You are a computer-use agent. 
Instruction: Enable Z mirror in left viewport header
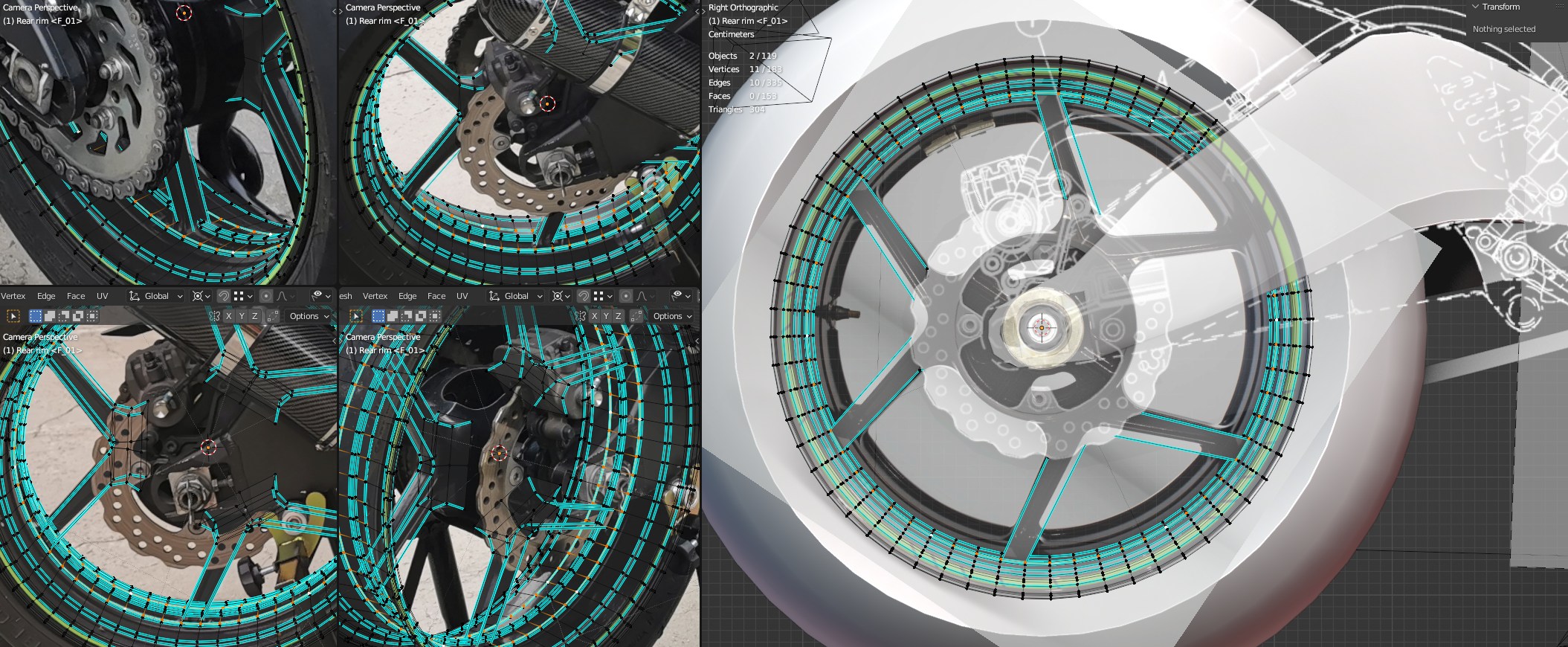tap(255, 316)
